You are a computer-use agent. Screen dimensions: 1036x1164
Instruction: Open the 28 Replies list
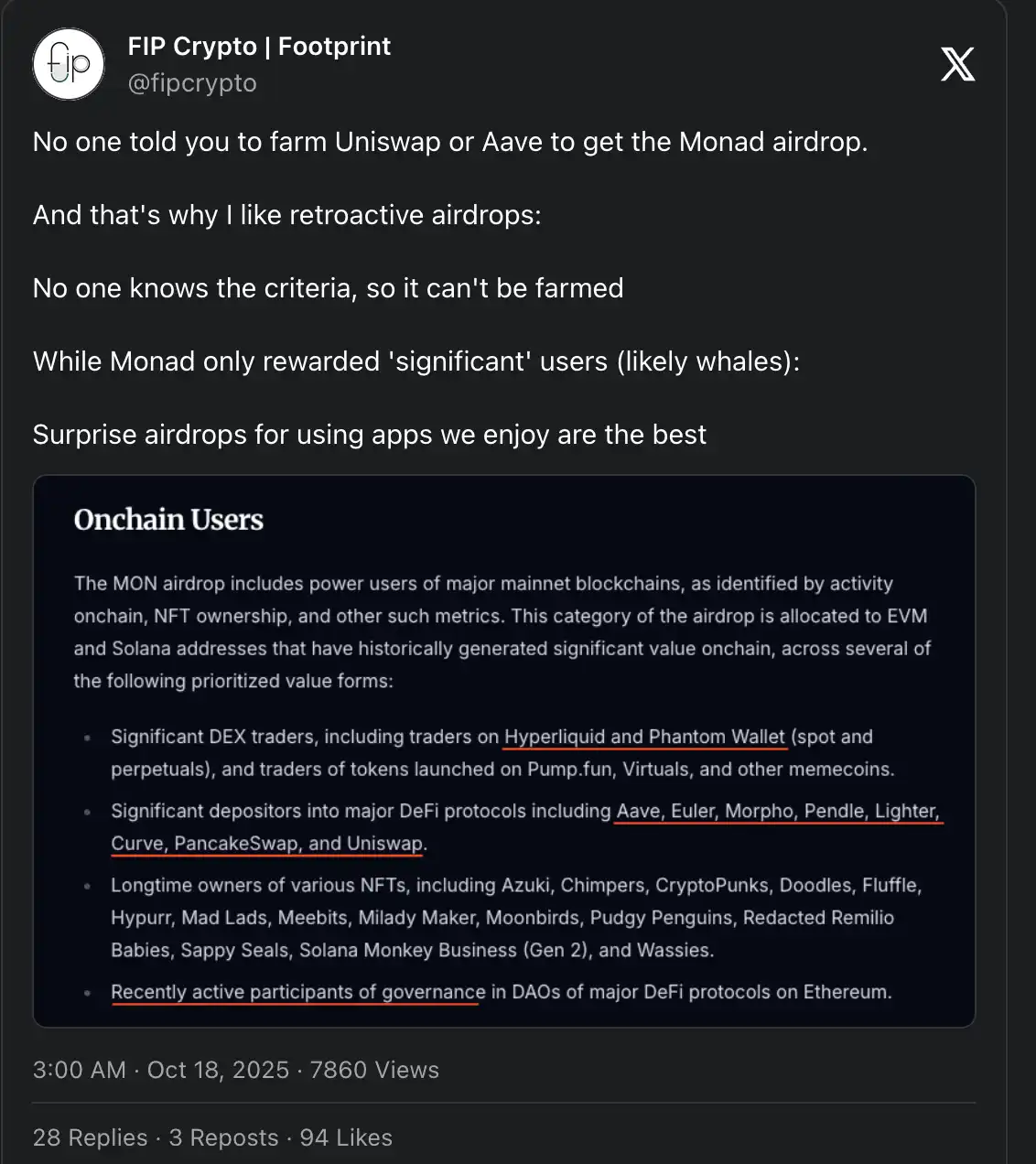point(90,1137)
